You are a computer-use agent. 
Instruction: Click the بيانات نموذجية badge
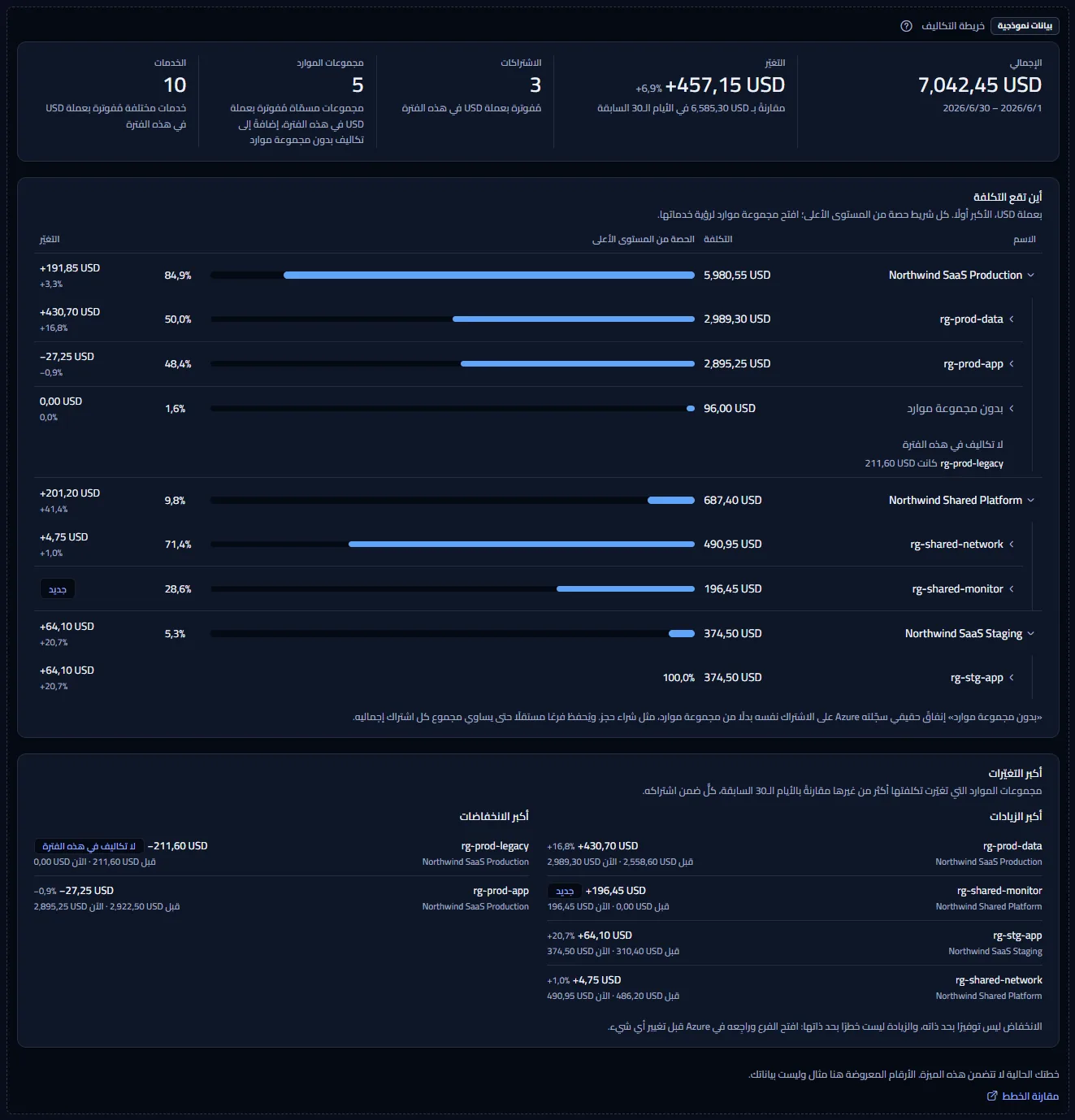[1025, 26]
